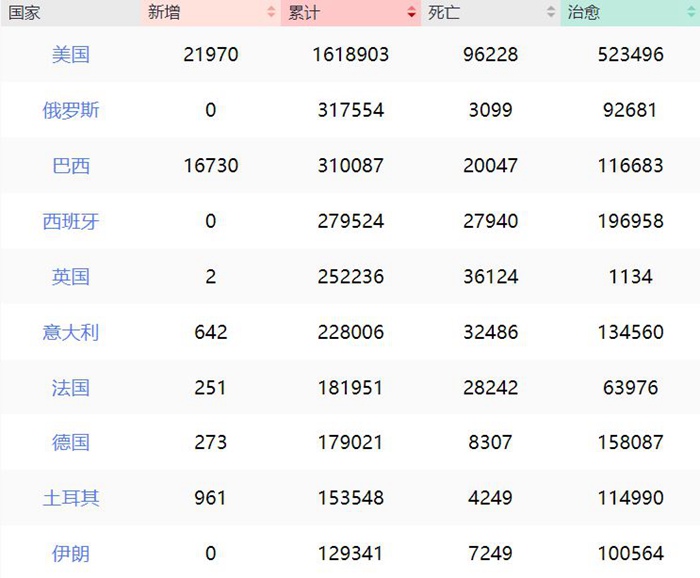Screen dimensions: 700x578
Task: Click the 死亡 header label
Action: click(x=444, y=13)
